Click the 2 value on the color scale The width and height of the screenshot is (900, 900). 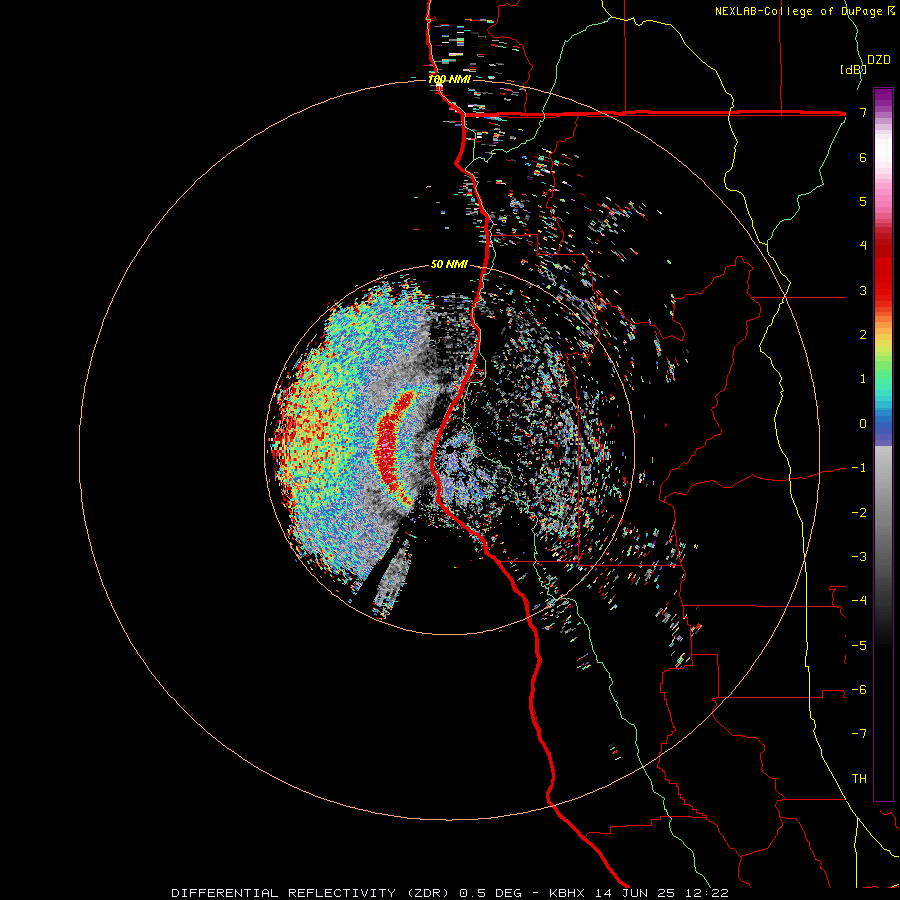click(x=863, y=335)
